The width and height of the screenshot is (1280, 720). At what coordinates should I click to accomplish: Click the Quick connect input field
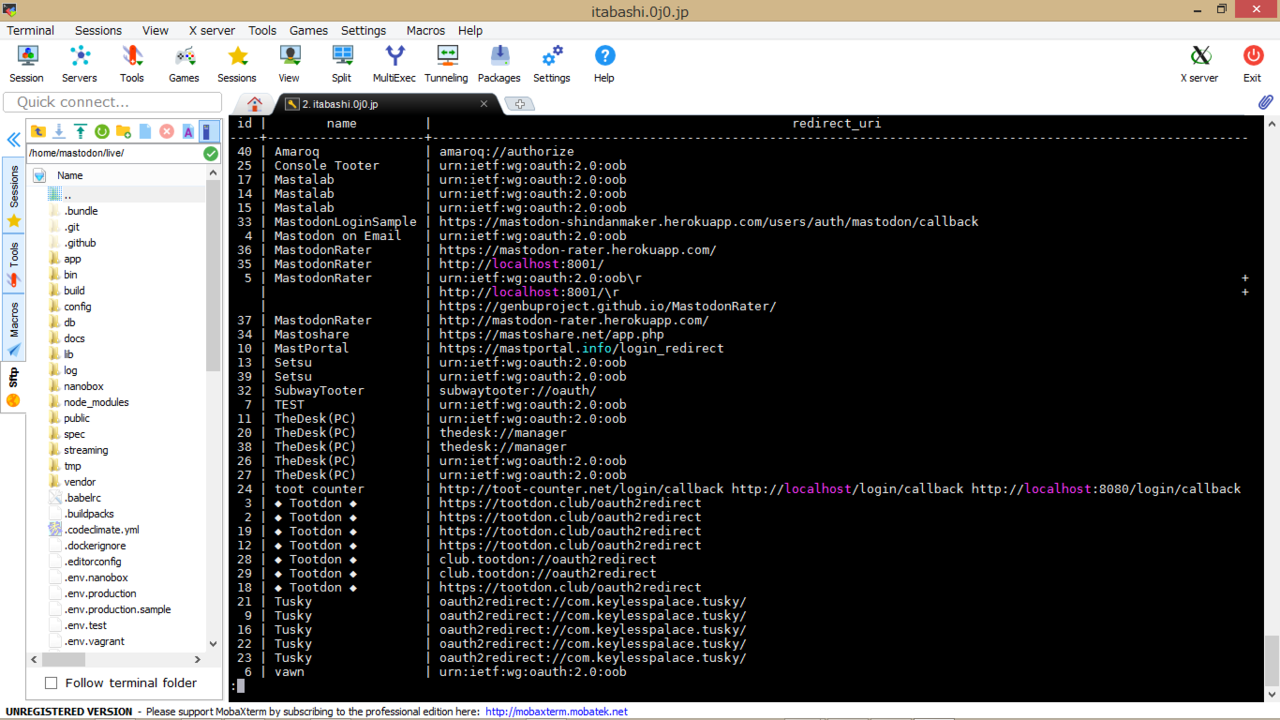coord(113,102)
